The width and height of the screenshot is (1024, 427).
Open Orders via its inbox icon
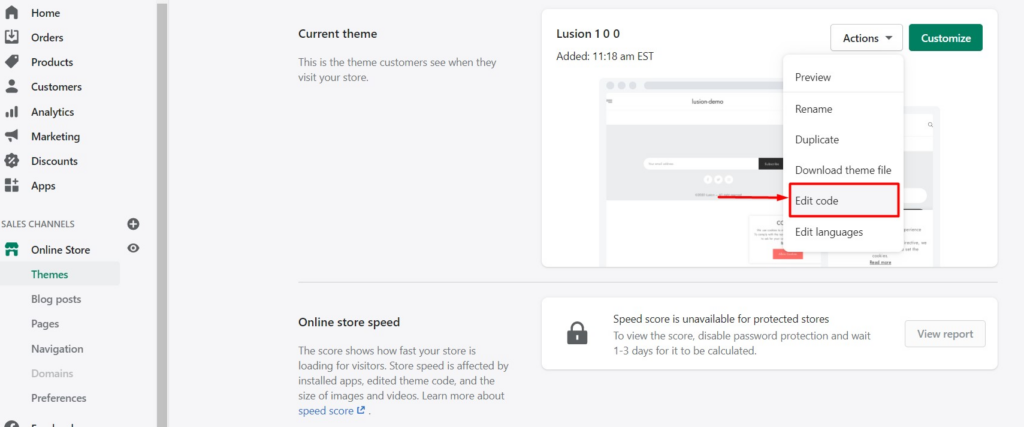tap(11, 37)
